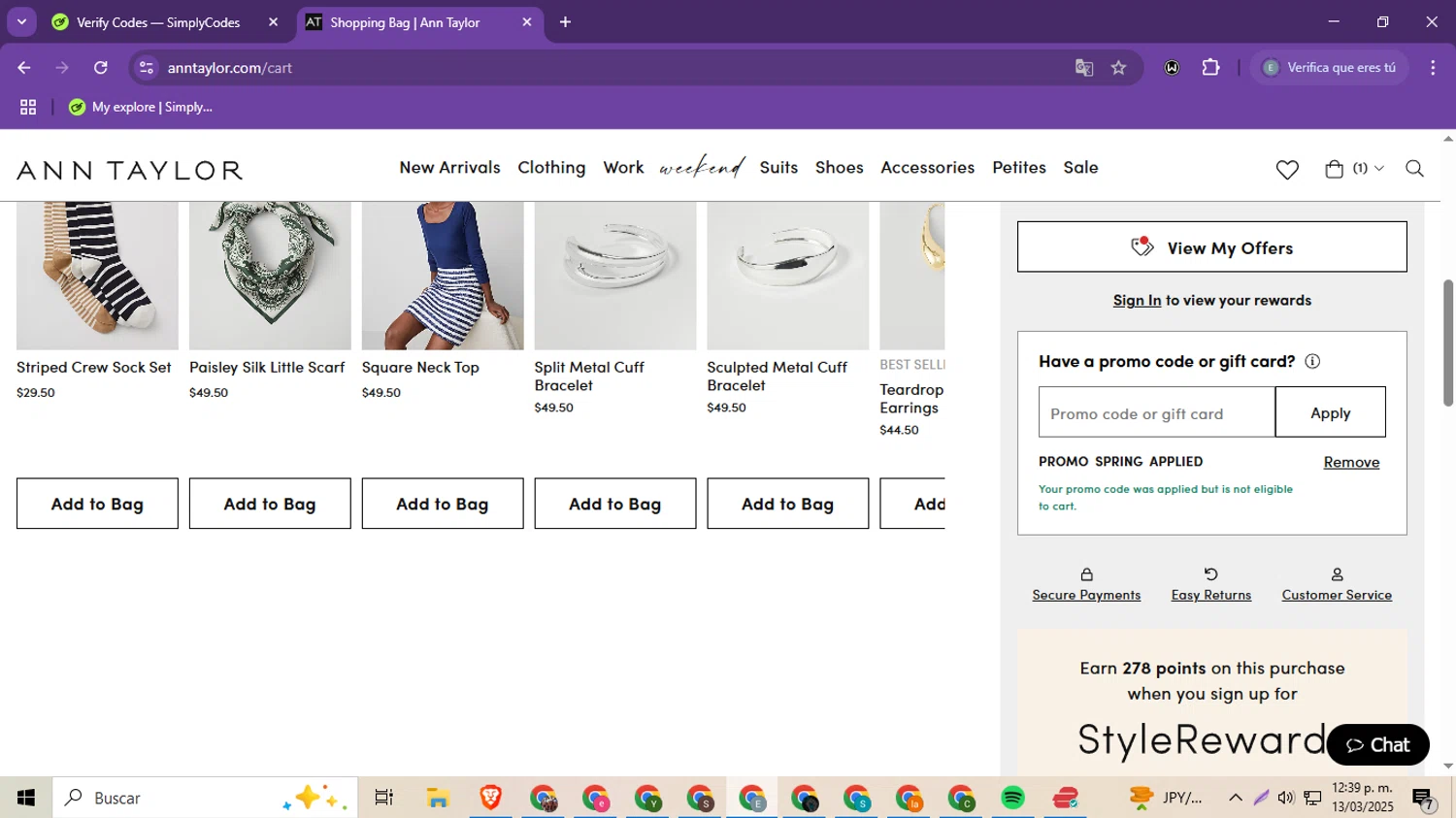Screen dimensions: 1456x818
Task: Click the browser back arrow
Action: [24, 68]
